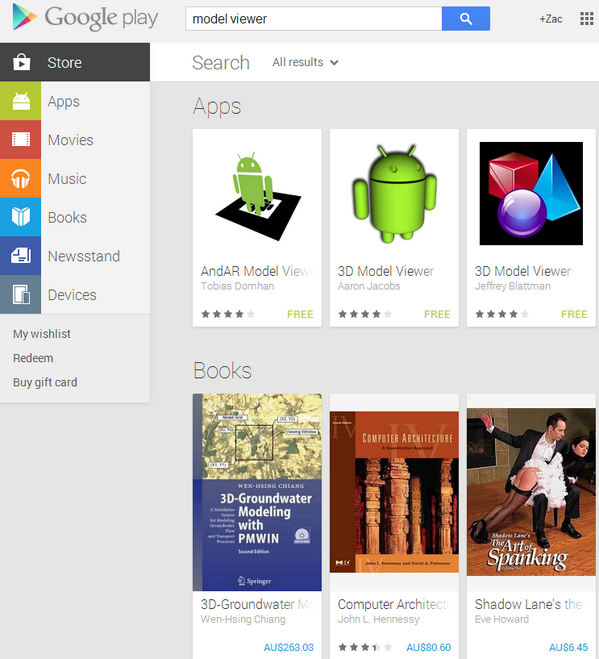
Task: Select Books in the sidebar
Action: (x=75, y=217)
